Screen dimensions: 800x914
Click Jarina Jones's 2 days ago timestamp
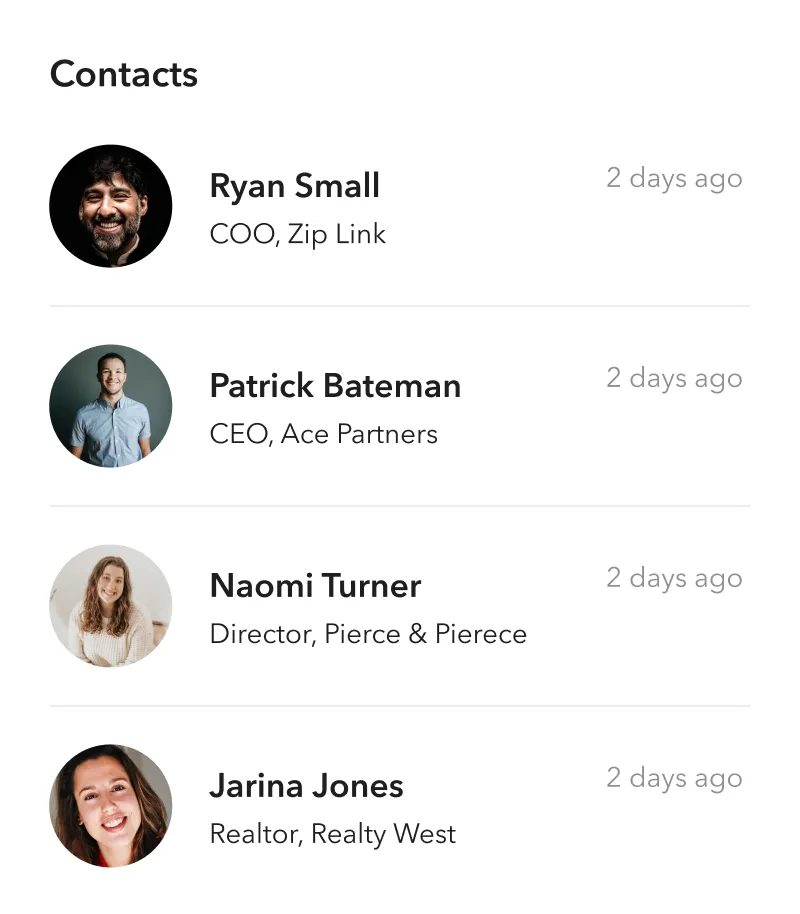[675, 778]
